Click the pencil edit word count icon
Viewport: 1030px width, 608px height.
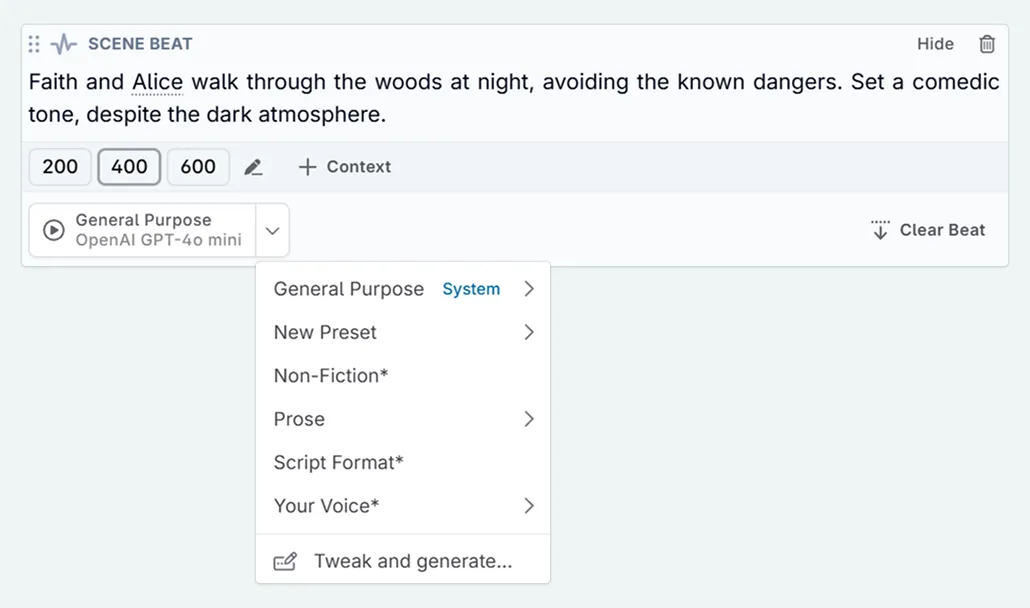pos(254,167)
